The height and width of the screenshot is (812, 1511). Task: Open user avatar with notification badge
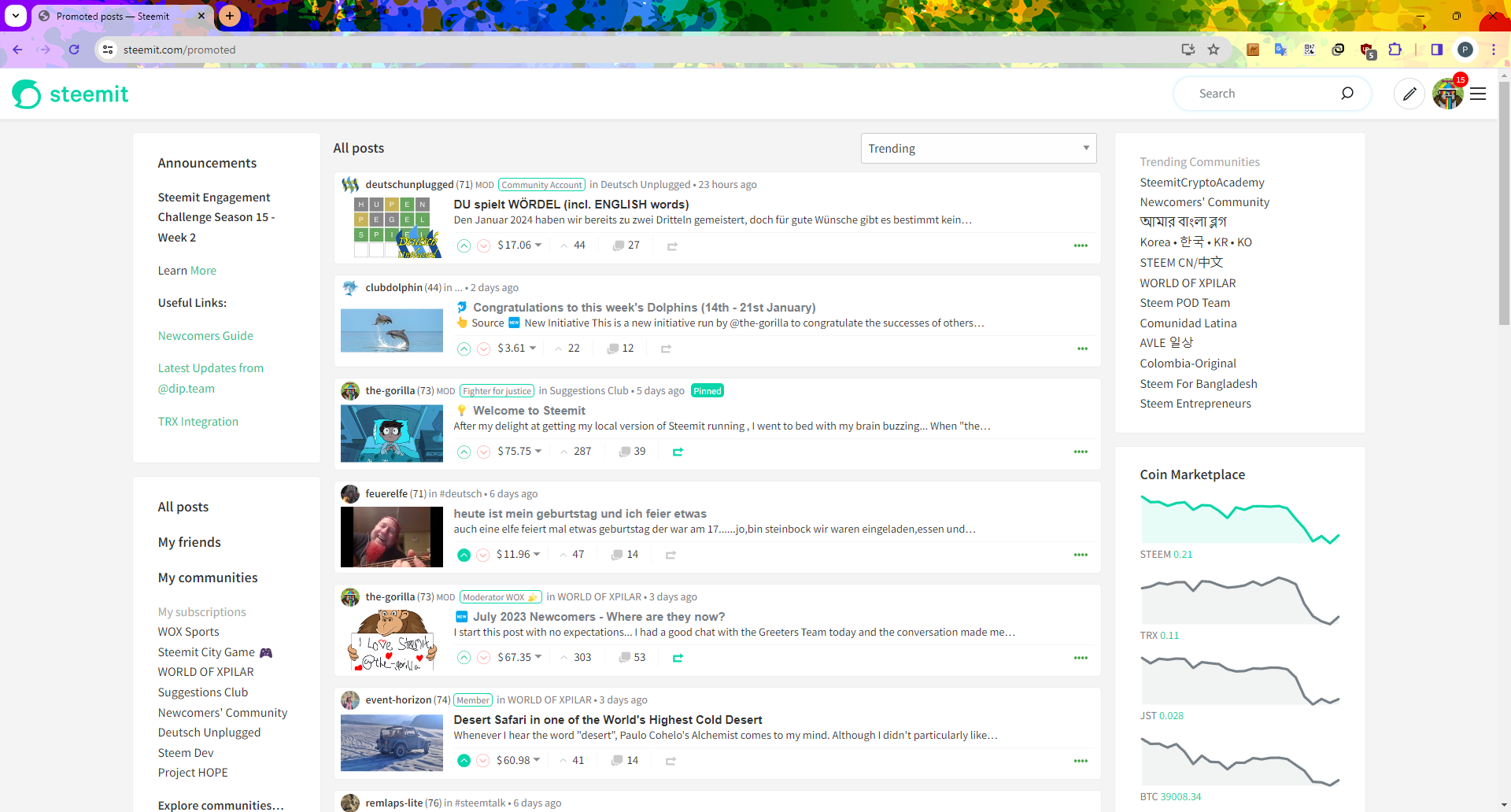1448,94
